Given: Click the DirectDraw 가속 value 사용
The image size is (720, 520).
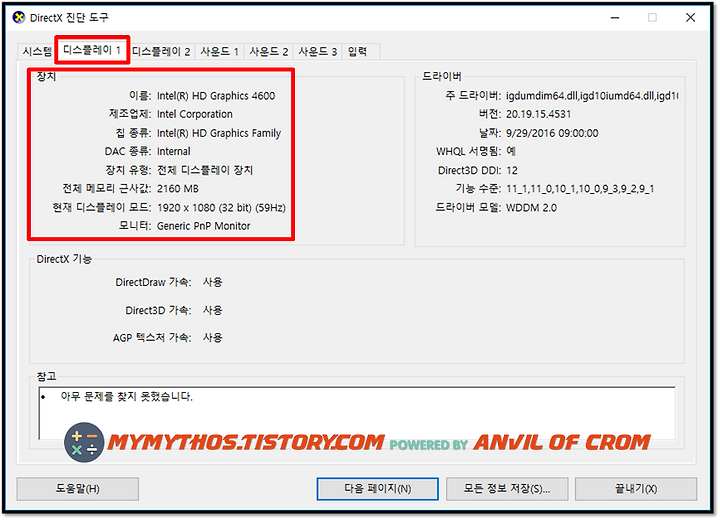Looking at the screenshot, I should tap(213, 282).
